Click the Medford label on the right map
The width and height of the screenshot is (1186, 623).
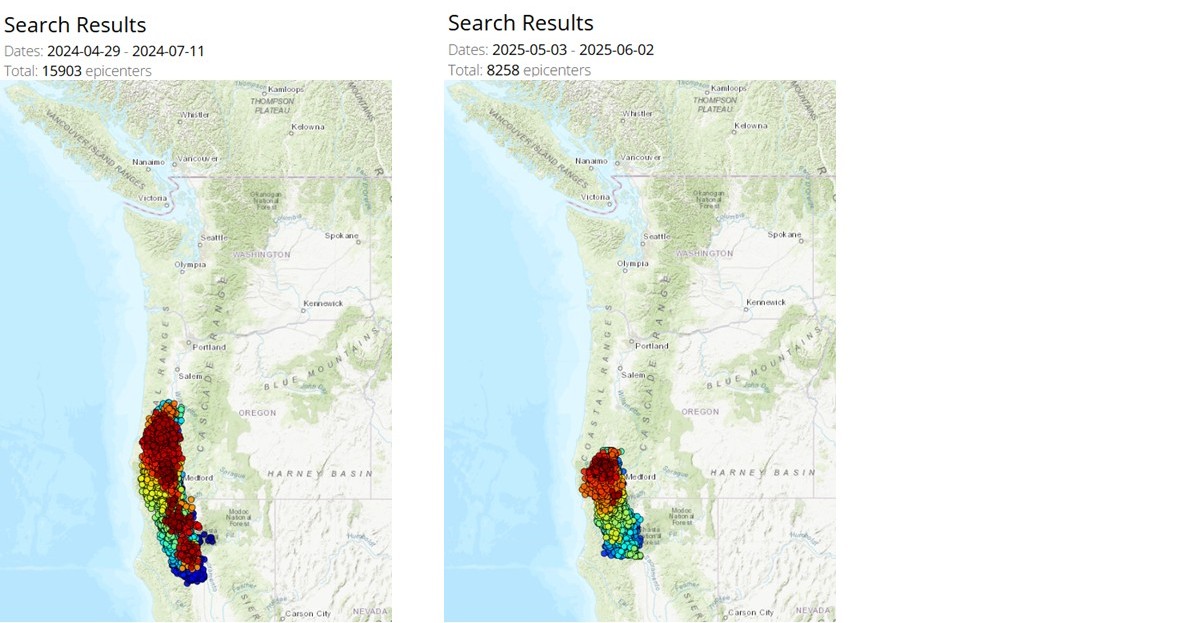click(640, 477)
